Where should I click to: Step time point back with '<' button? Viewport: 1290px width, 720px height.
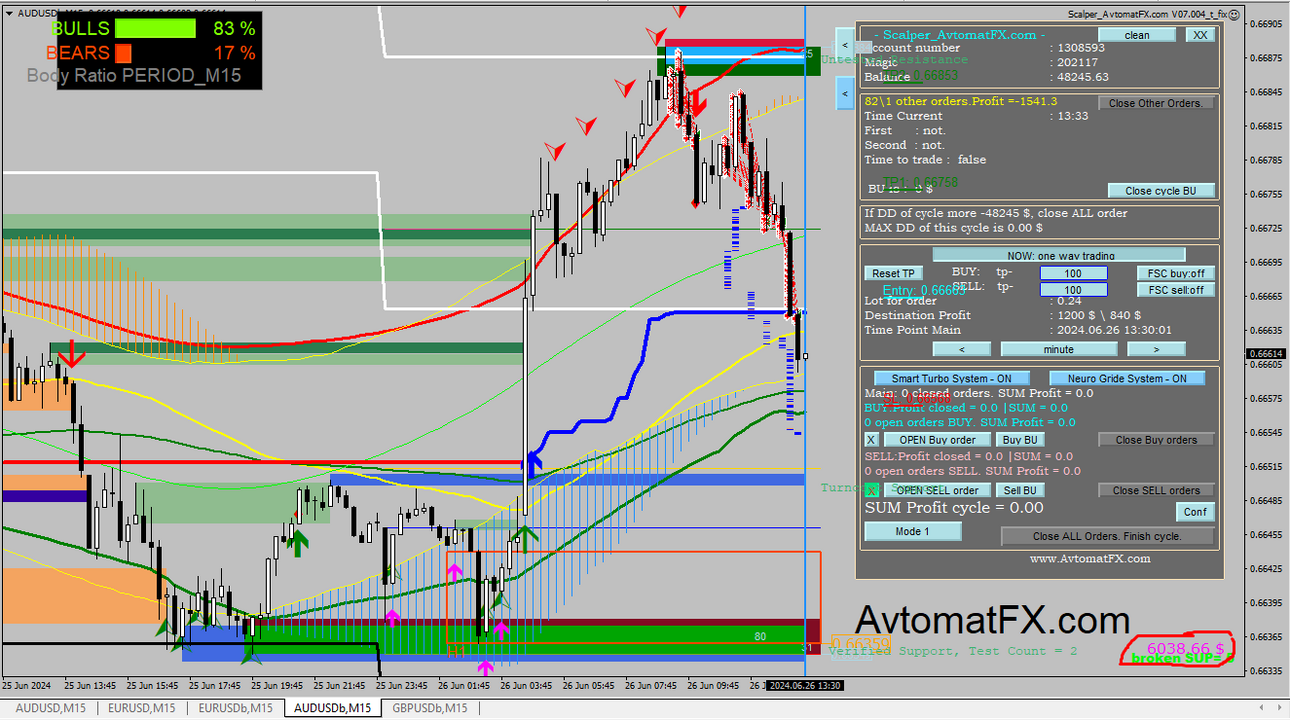point(962,349)
